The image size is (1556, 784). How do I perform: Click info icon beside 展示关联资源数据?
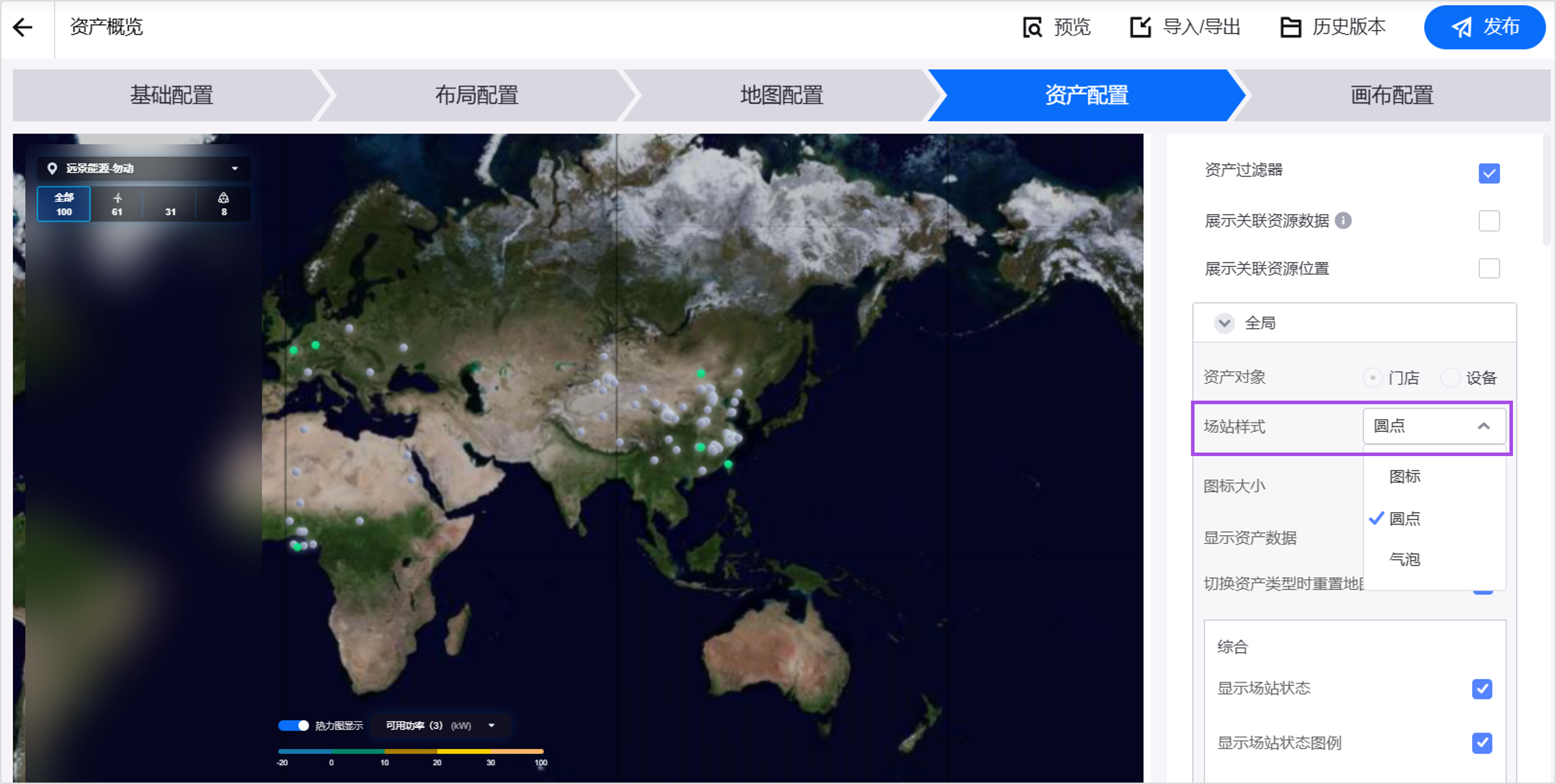(1343, 221)
